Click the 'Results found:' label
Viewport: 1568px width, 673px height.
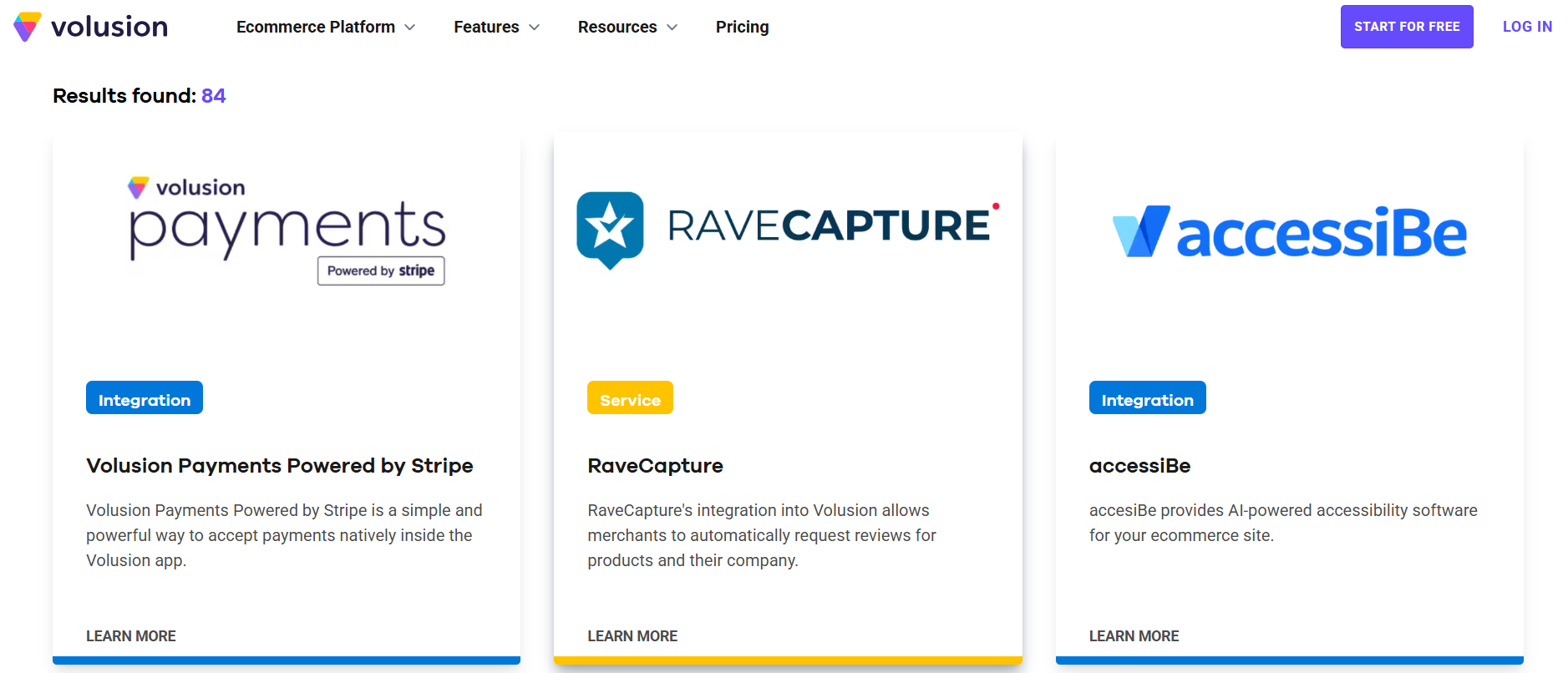pyautogui.click(x=124, y=96)
